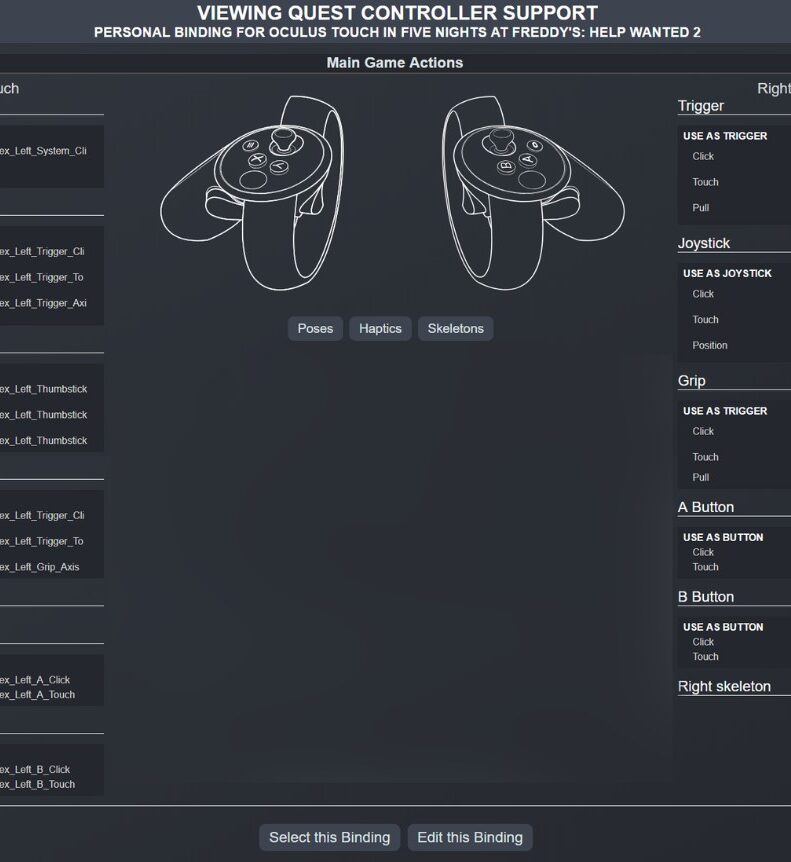The image size is (791, 862).
Task: Click USE AS TRIGGER under Grip section
Action: pos(725,411)
